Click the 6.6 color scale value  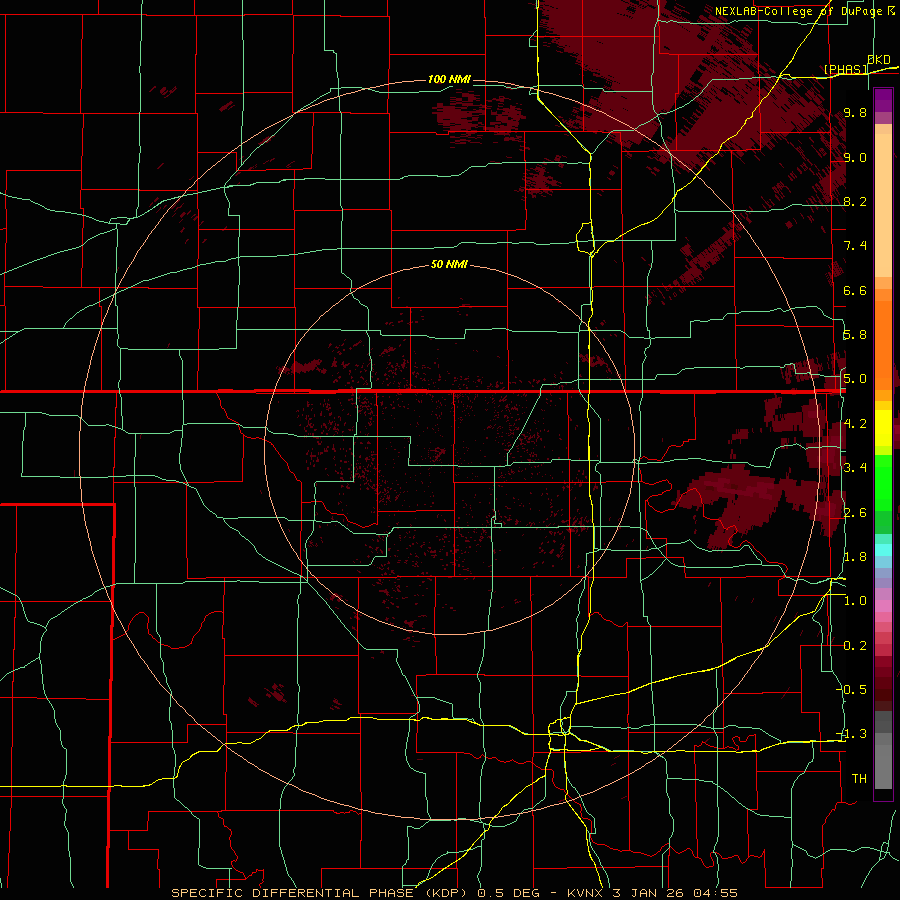(855, 291)
